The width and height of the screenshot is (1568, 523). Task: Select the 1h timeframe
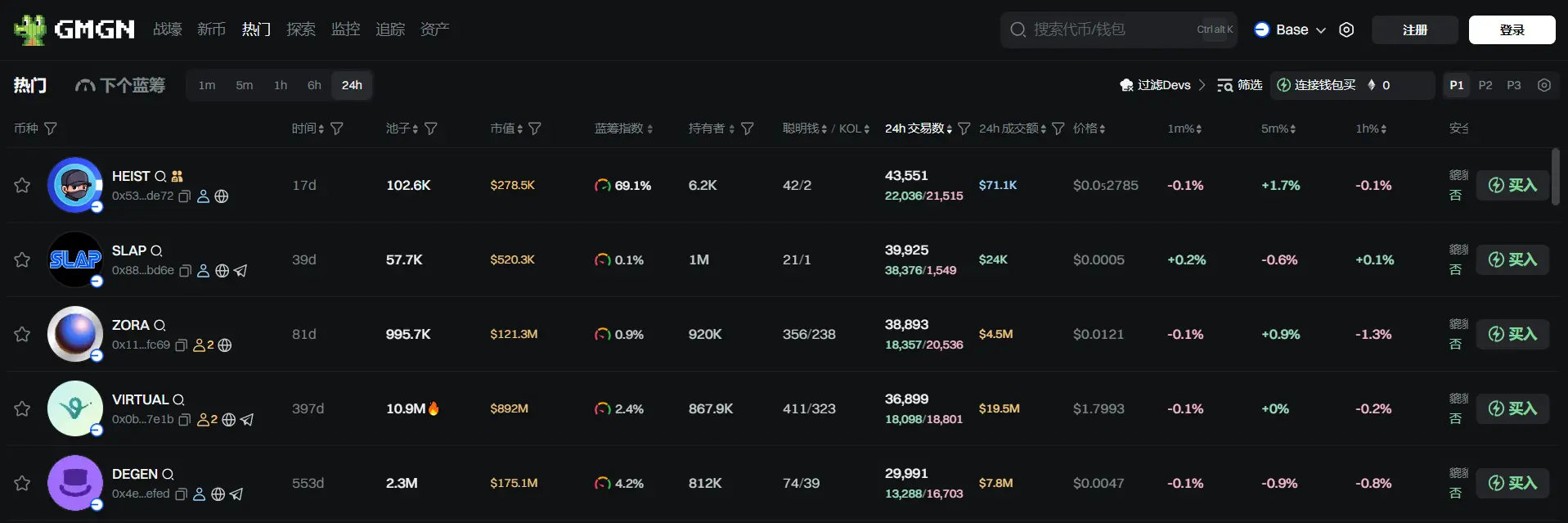coord(281,85)
